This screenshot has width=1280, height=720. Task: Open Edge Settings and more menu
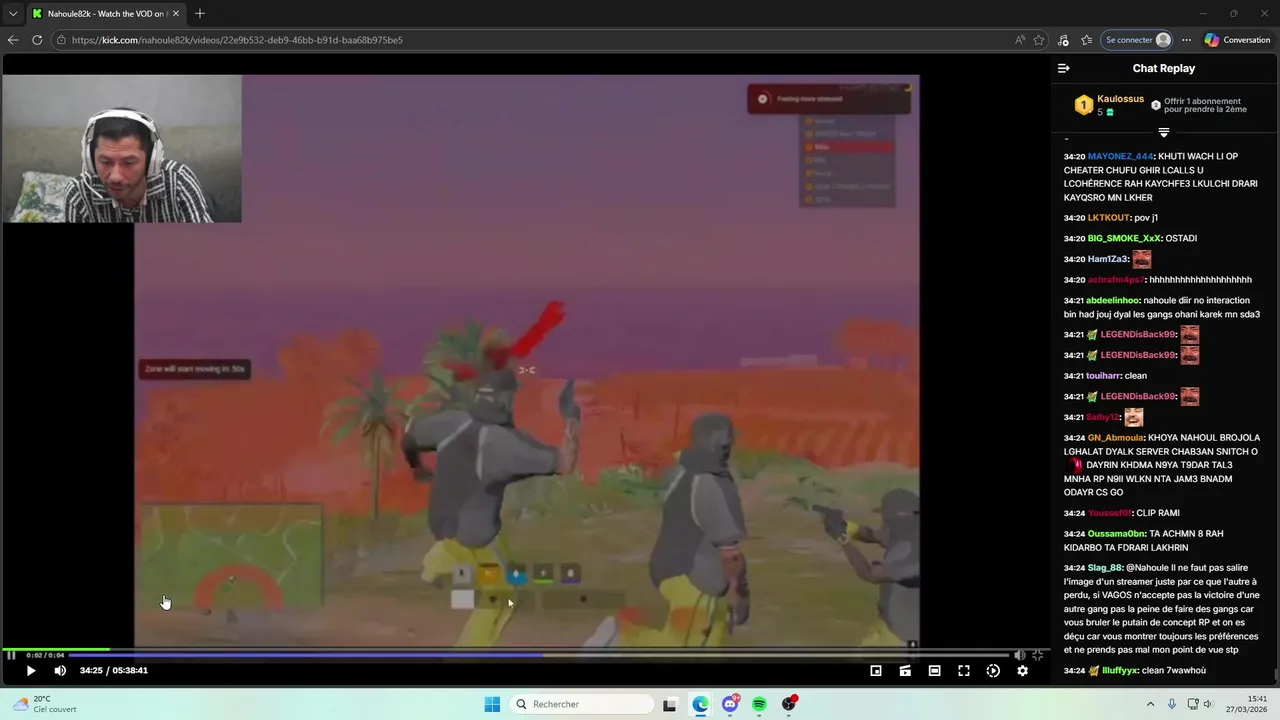[1186, 40]
